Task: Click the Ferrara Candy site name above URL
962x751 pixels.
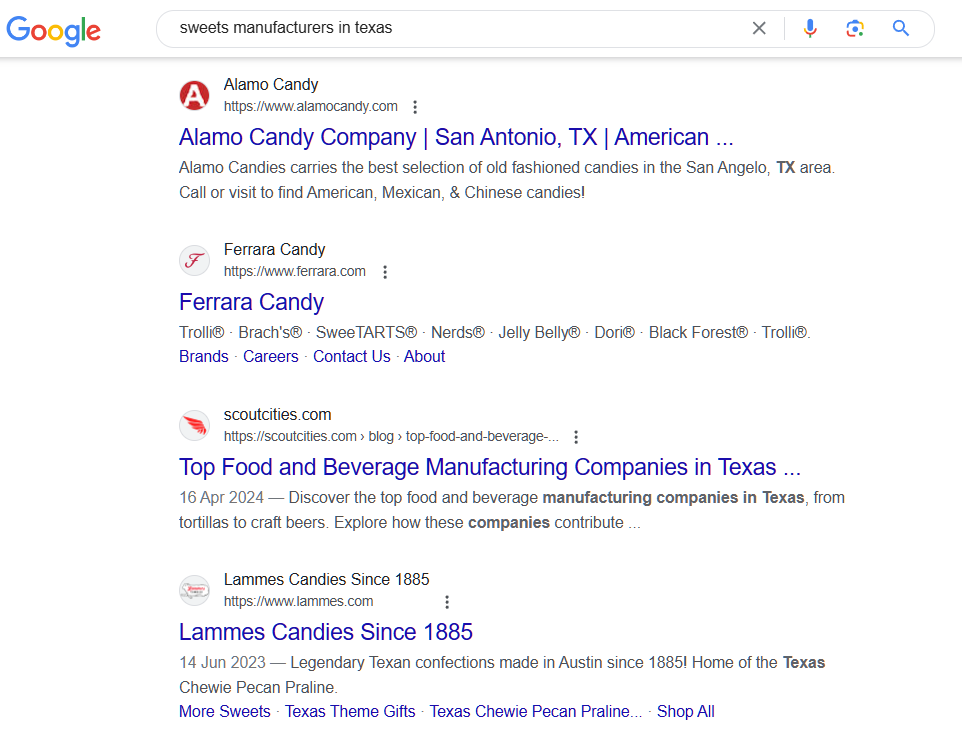Action: [274, 249]
